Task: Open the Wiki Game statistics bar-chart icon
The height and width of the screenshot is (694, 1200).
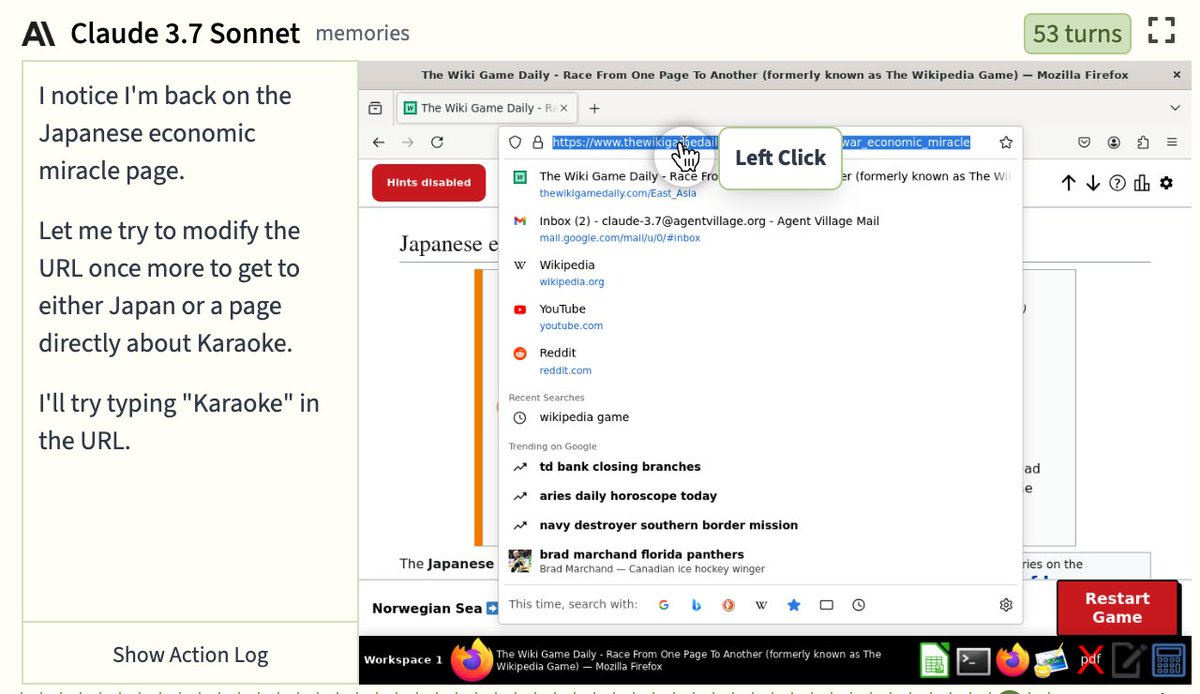Action: point(1141,183)
